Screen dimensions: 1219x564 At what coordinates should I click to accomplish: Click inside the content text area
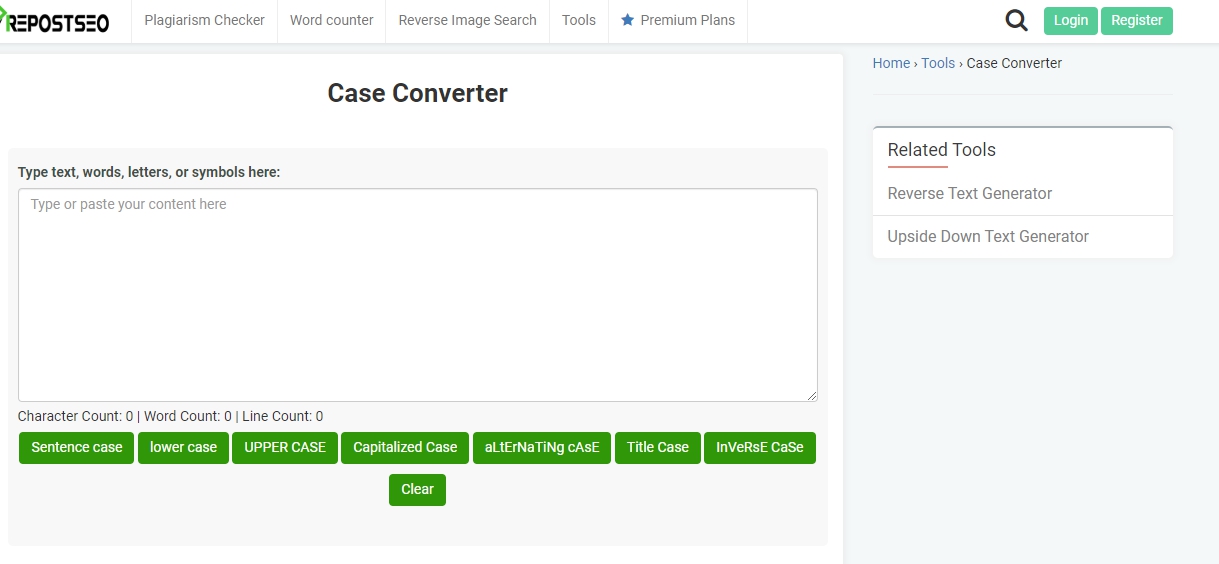coord(417,295)
